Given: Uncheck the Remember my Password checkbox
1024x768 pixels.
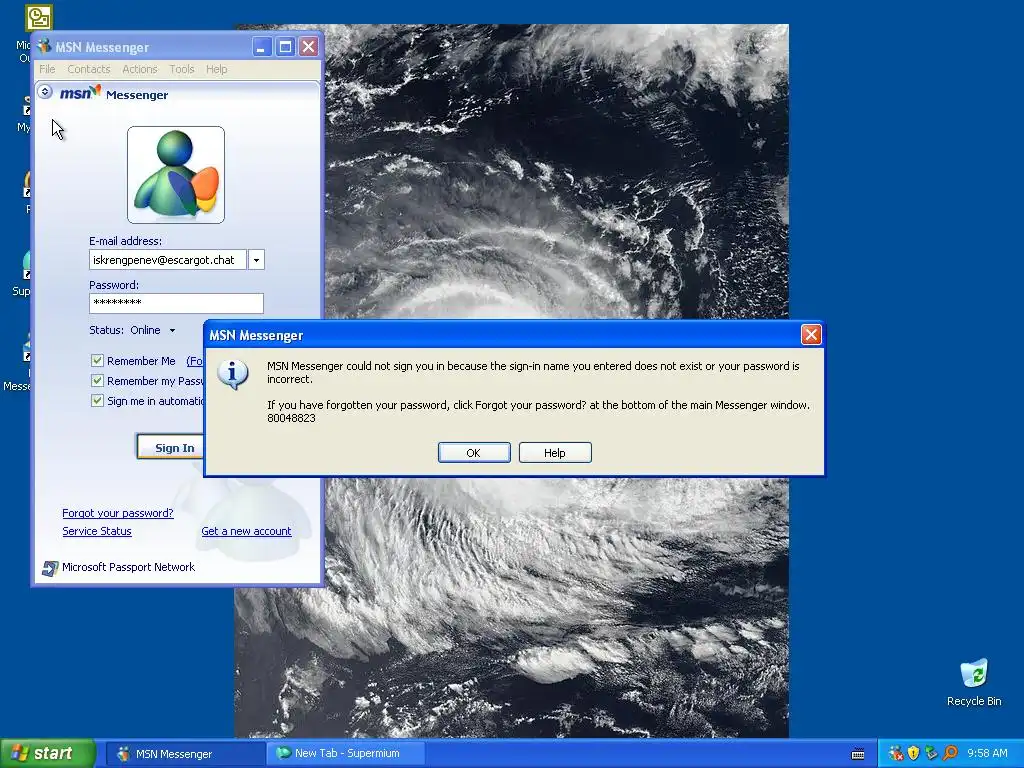Looking at the screenshot, I should (97, 381).
